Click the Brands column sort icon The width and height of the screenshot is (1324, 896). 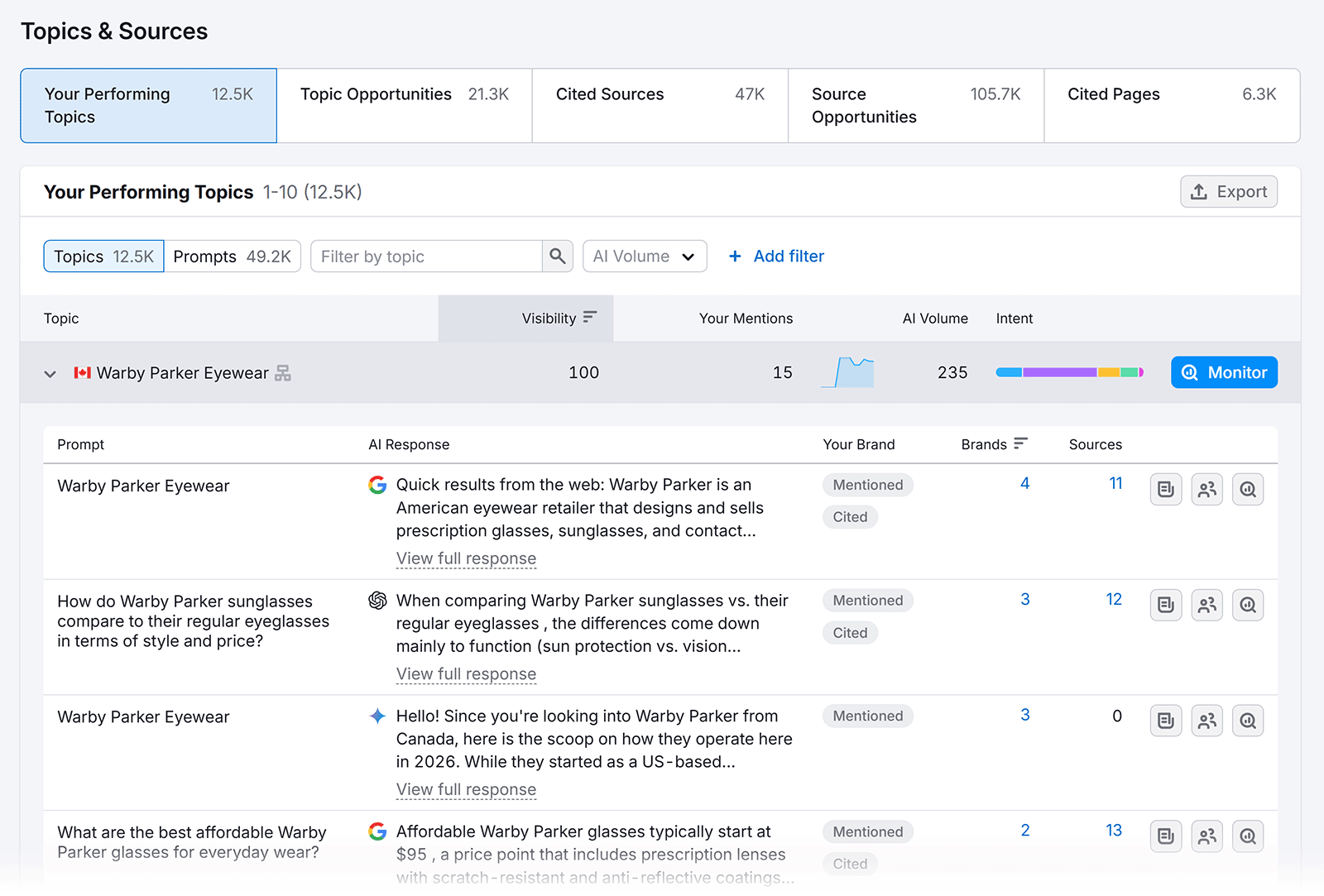point(1020,443)
